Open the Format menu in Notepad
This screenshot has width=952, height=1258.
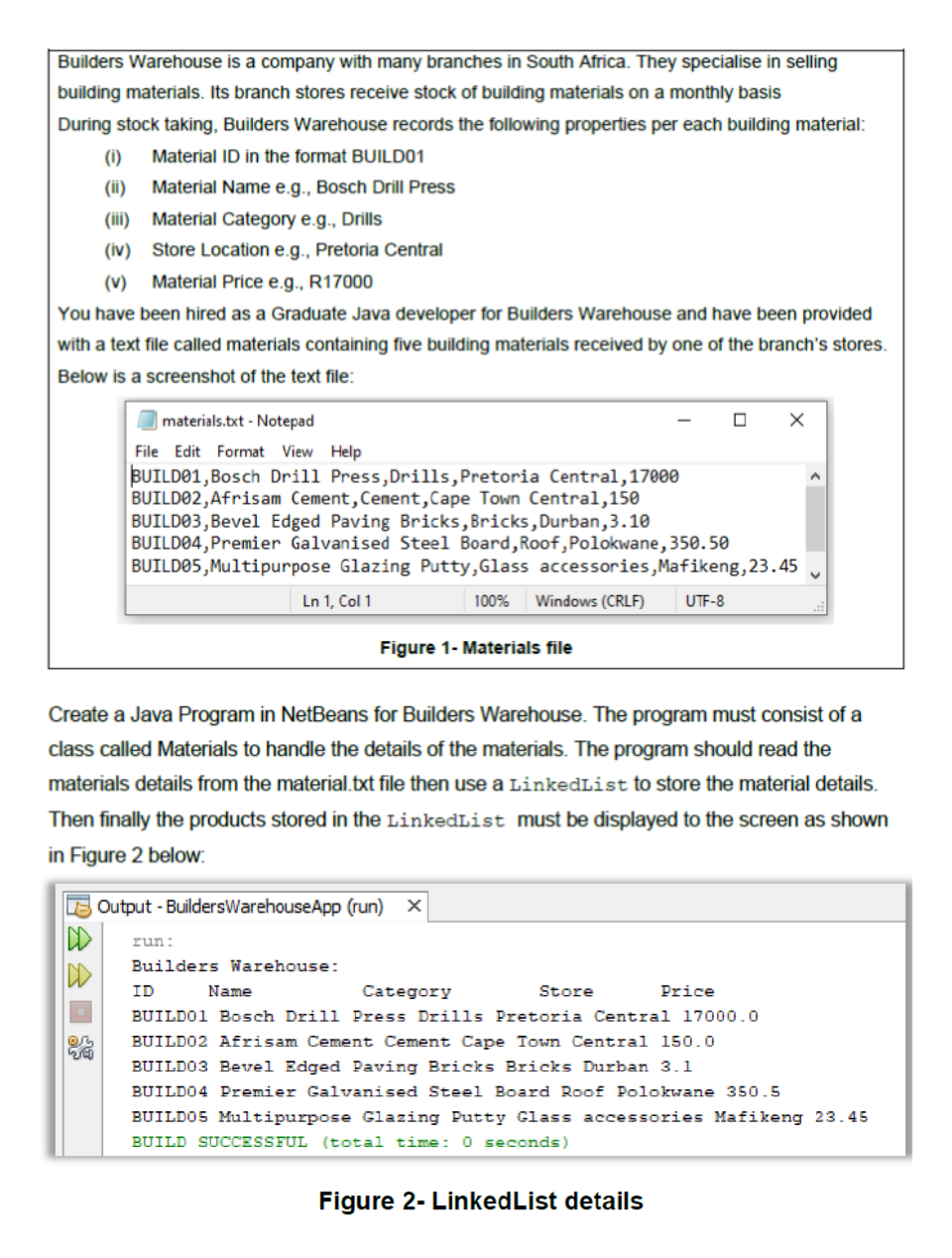click(241, 451)
